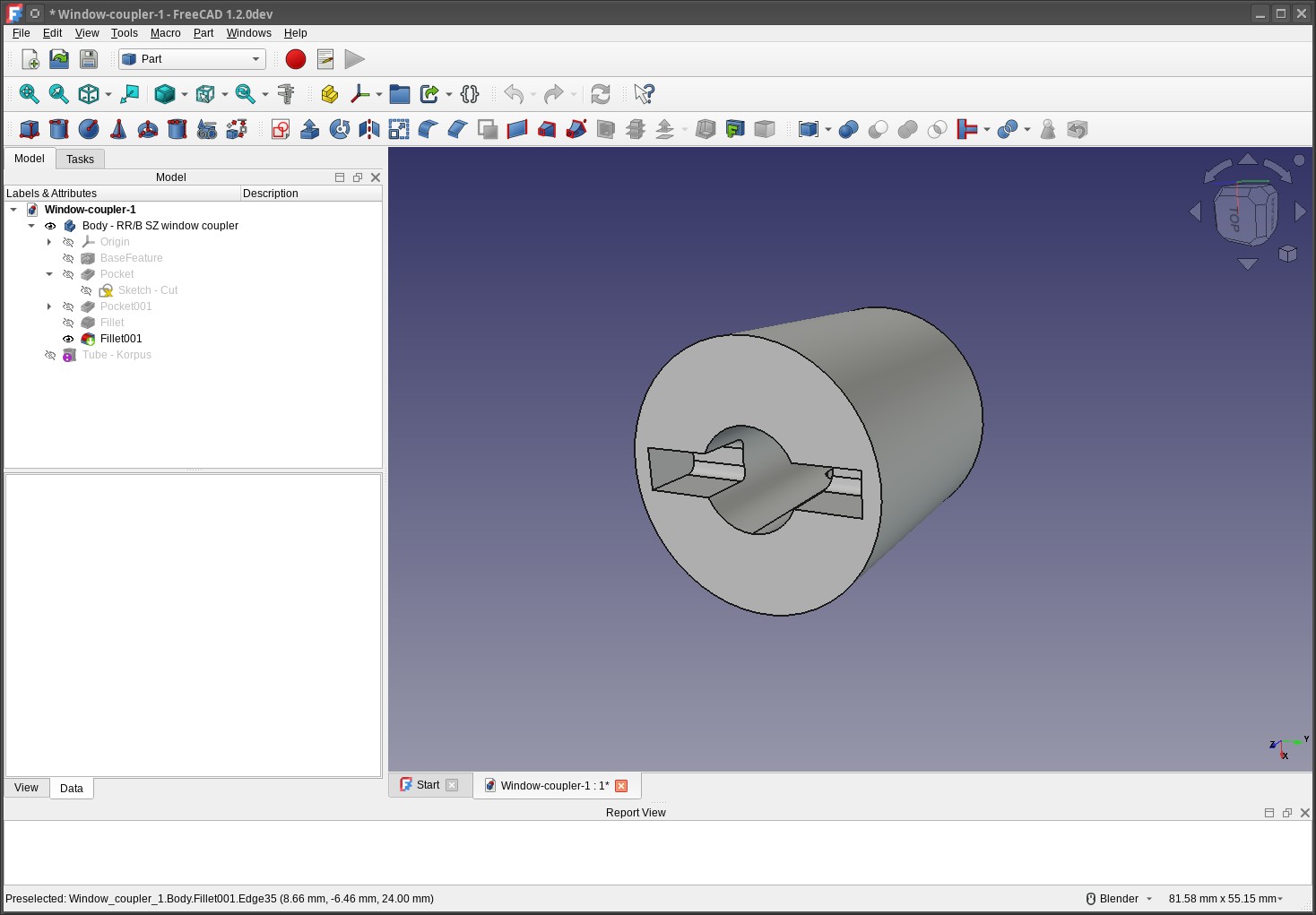Image resolution: width=1316 pixels, height=915 pixels.
Task: Toggle visibility of Body window coupler
Action: point(50,226)
